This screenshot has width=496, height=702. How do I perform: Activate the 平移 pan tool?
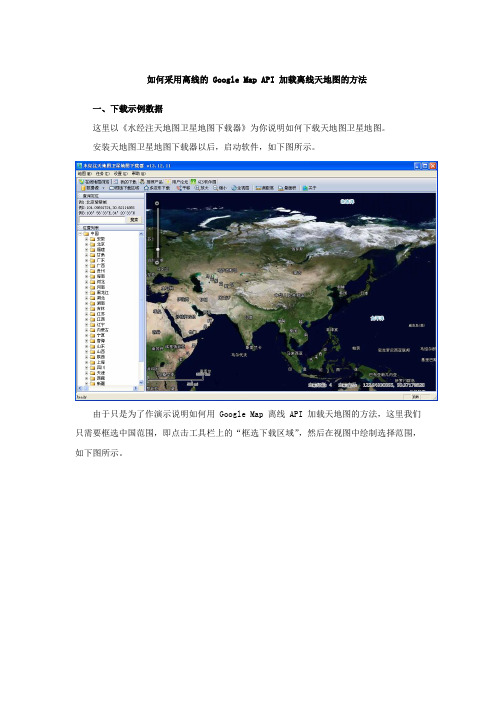[184, 188]
